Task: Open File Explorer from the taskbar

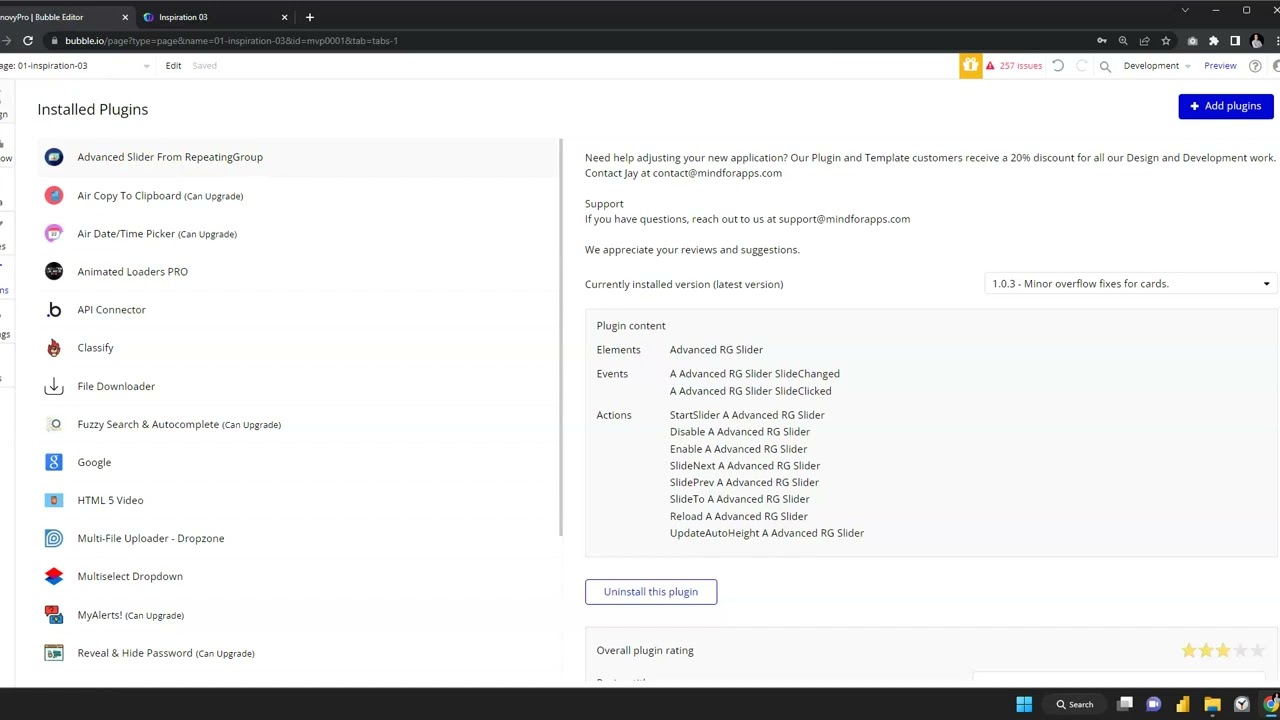Action: 1212,704
